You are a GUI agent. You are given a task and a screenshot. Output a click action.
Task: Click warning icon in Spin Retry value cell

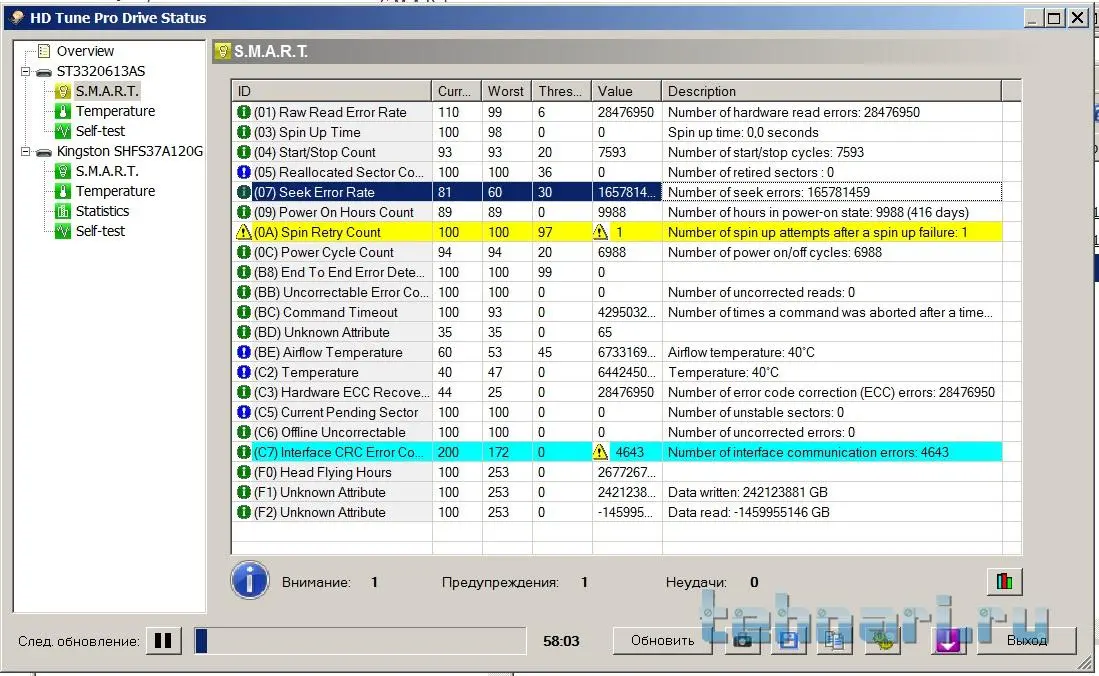tap(601, 231)
